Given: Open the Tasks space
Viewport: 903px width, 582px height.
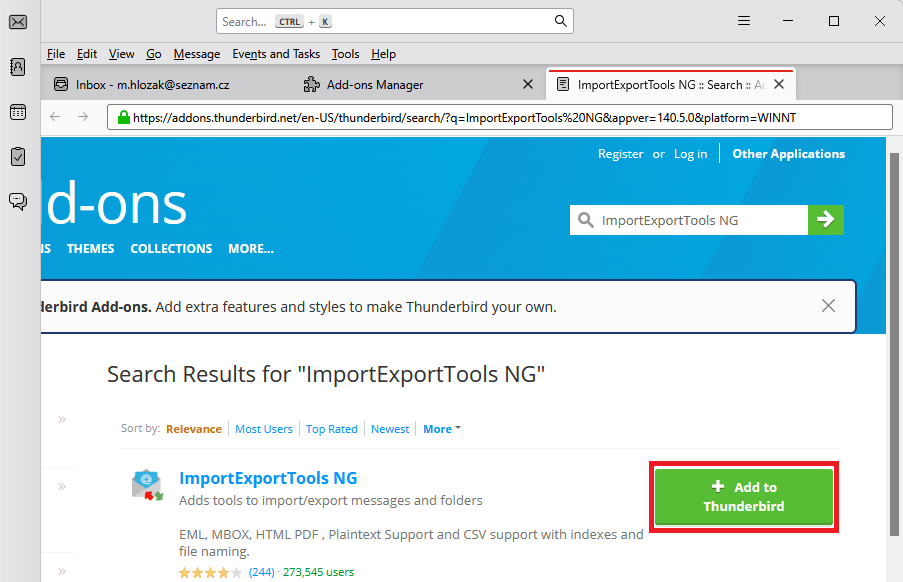Looking at the screenshot, I should coord(18,157).
